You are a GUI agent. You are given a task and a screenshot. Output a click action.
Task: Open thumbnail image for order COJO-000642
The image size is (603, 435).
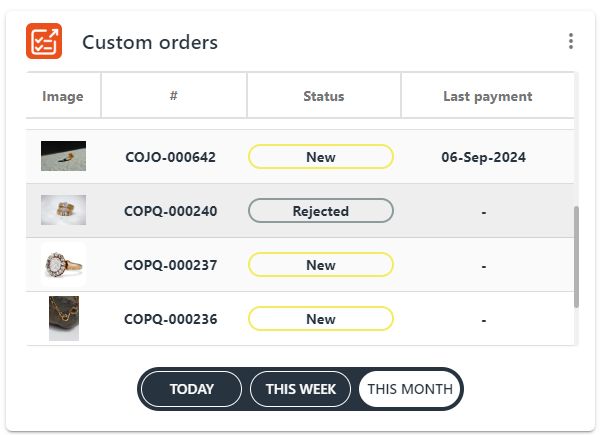(x=63, y=156)
